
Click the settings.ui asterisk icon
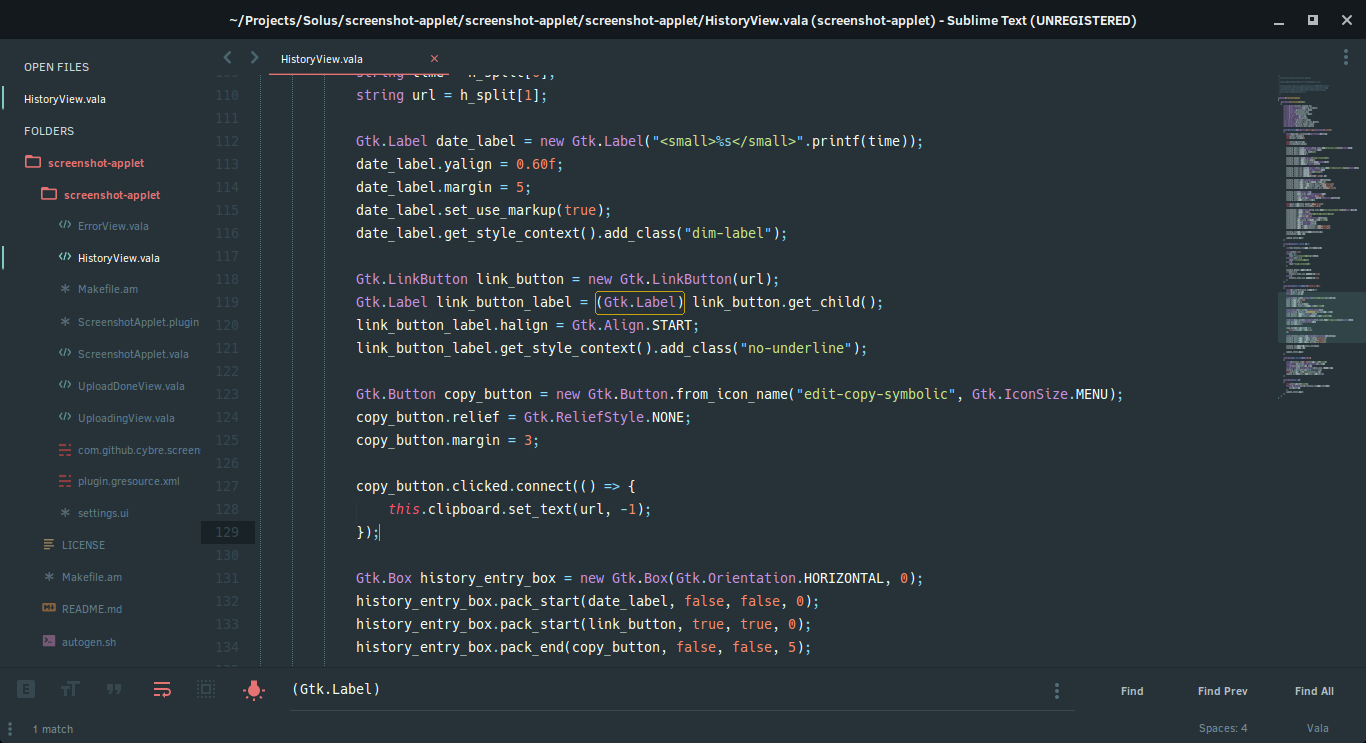65,513
